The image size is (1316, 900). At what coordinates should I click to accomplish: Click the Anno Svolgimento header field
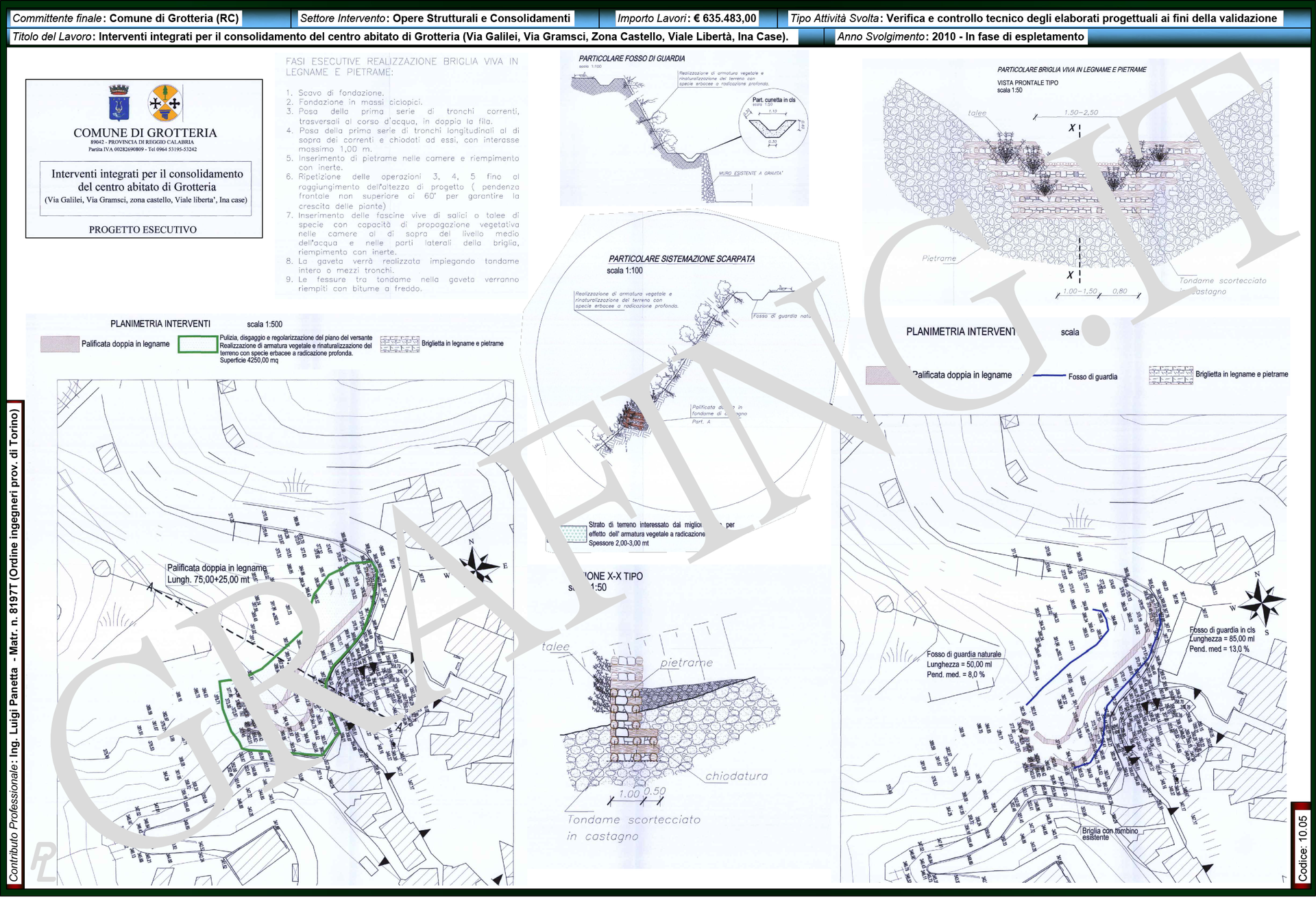click(x=960, y=37)
